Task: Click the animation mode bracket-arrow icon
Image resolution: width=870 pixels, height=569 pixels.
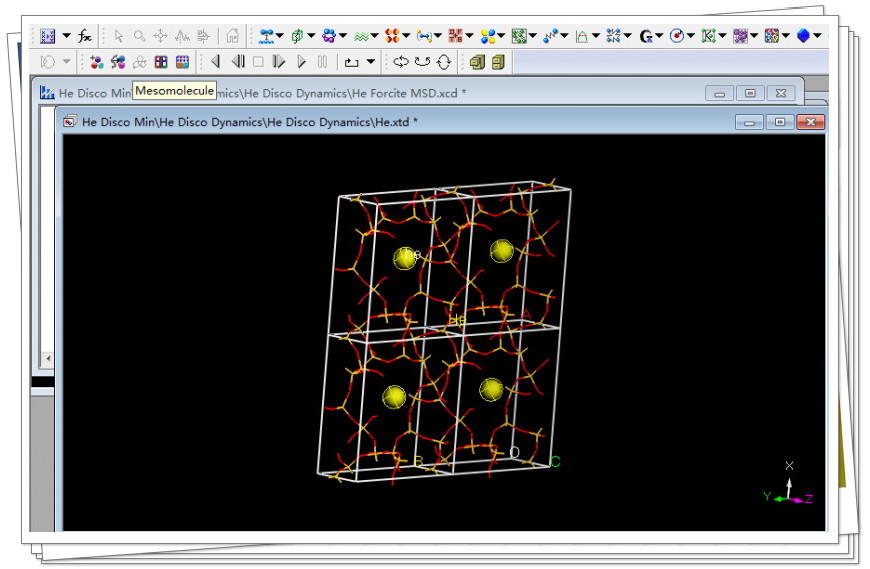Action: (x=351, y=62)
